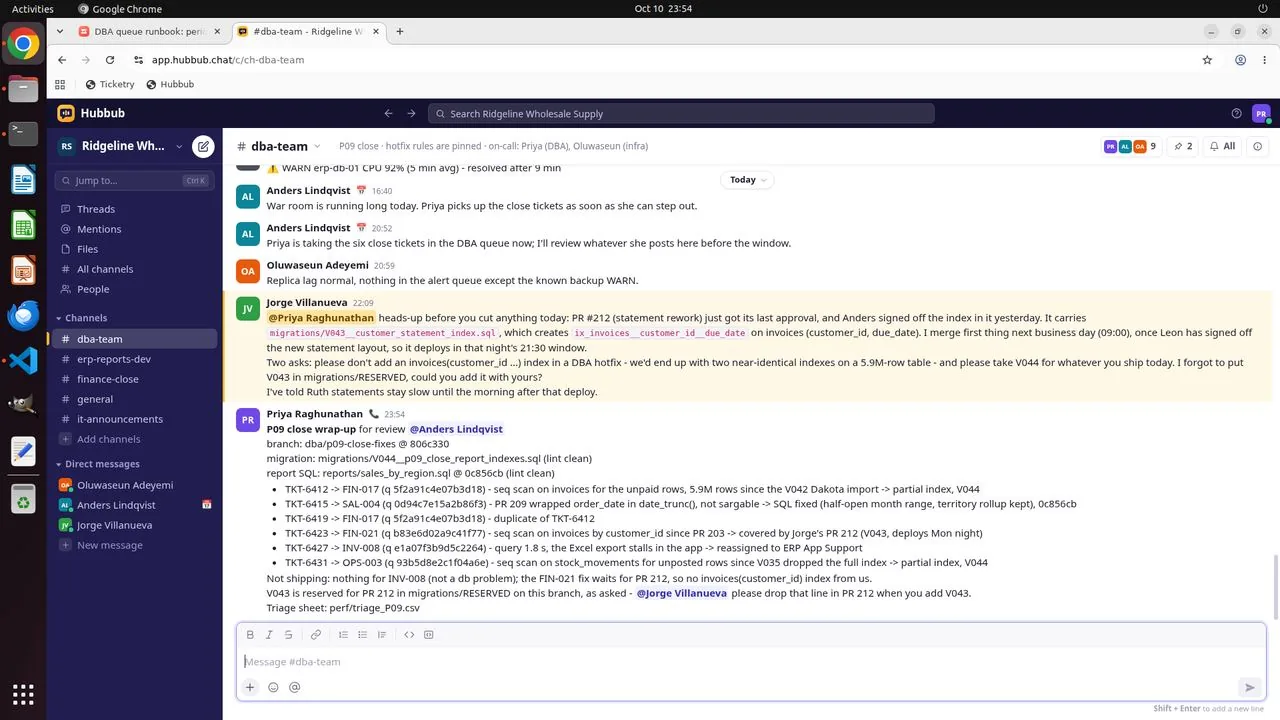Viewport: 1280px width, 720px height.
Task: Open All notifications setting button
Action: click(1222, 146)
